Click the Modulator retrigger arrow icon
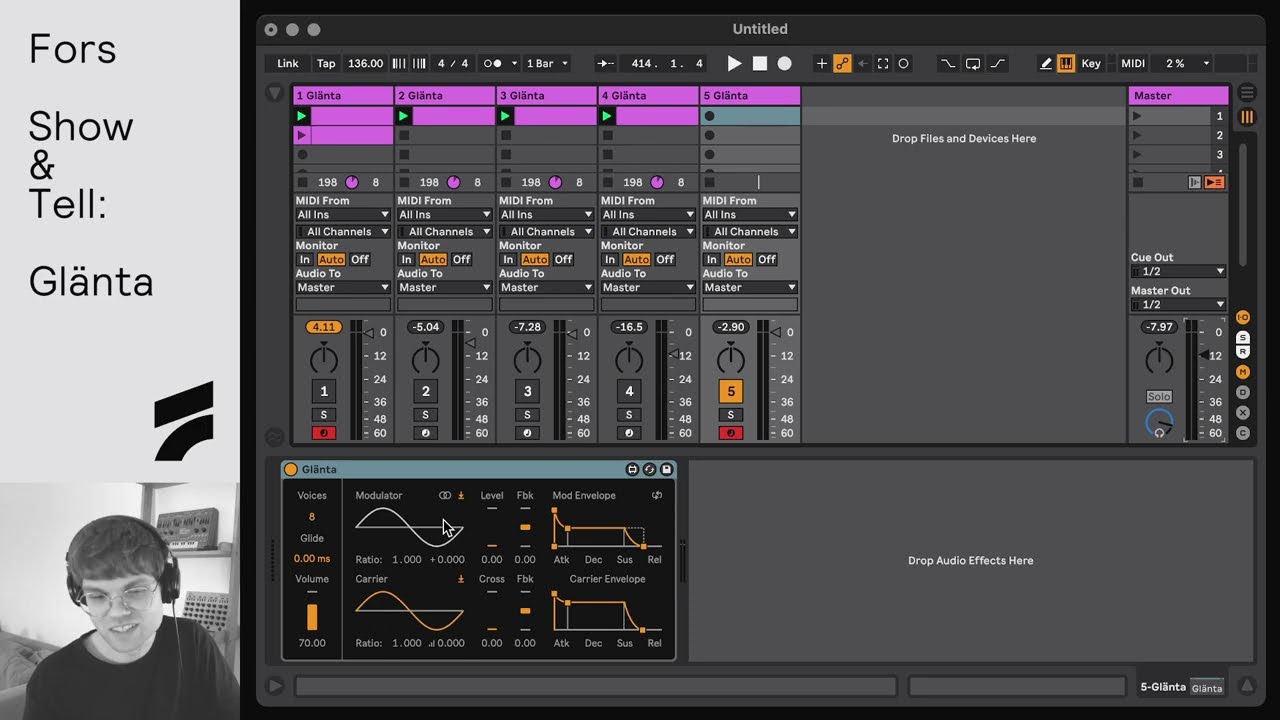The image size is (1280, 720). tap(461, 495)
